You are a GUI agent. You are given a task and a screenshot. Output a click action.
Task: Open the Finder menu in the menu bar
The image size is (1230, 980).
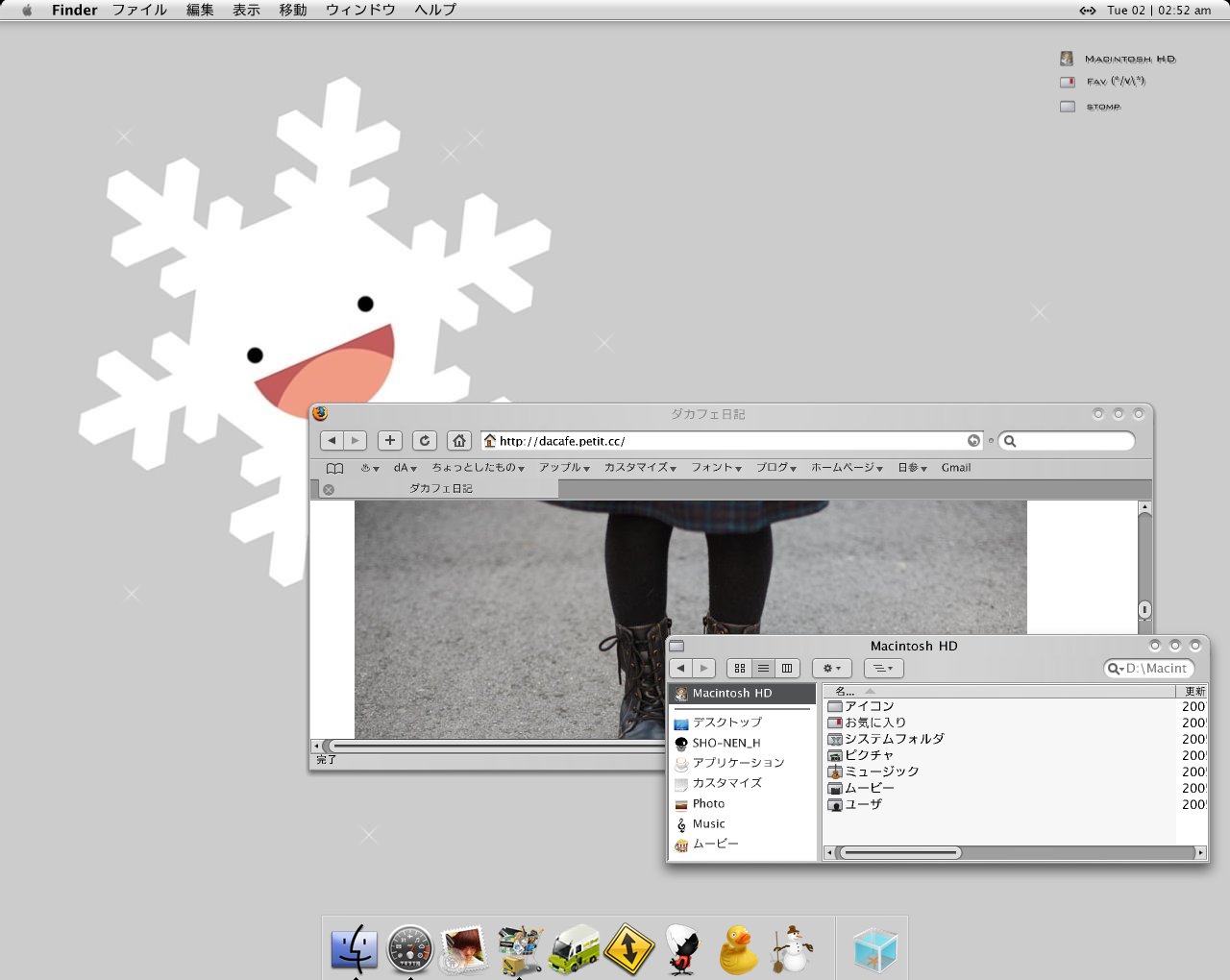coord(74,10)
